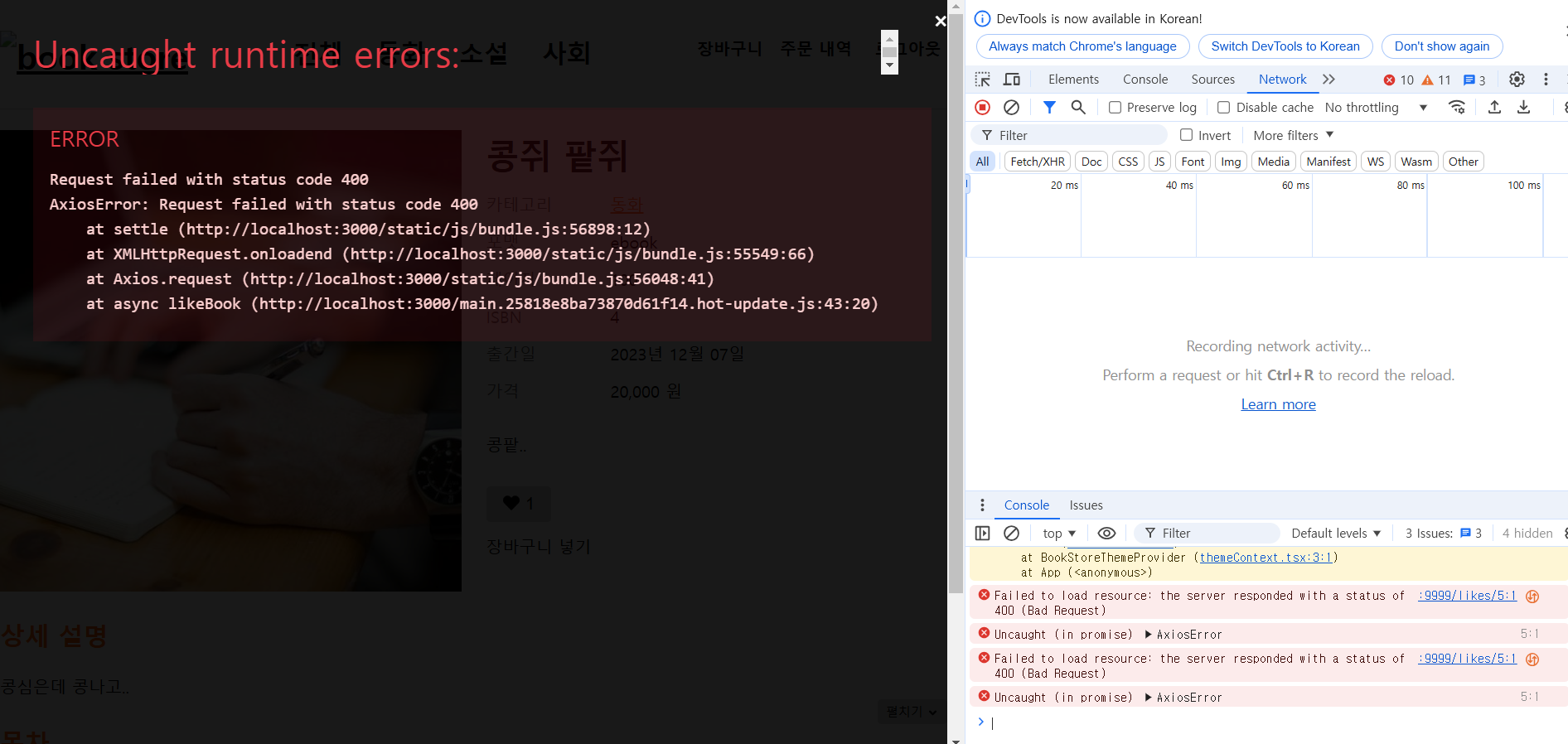The height and width of the screenshot is (744, 1568).
Task: Click the info icon in the language banner
Action: coord(982,18)
